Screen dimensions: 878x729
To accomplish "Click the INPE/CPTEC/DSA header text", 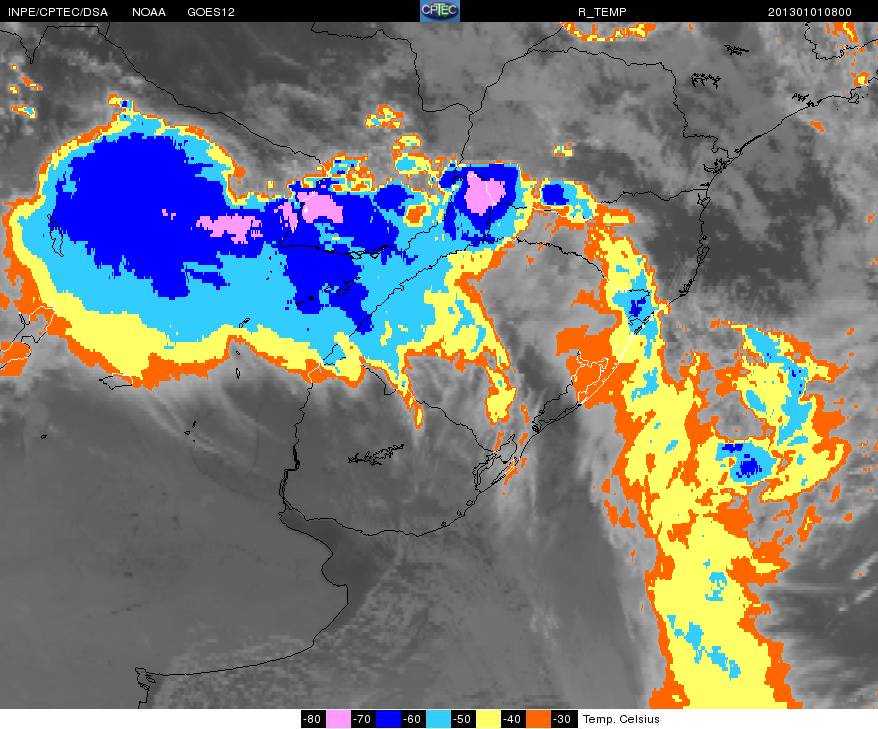I will (x=58, y=12).
